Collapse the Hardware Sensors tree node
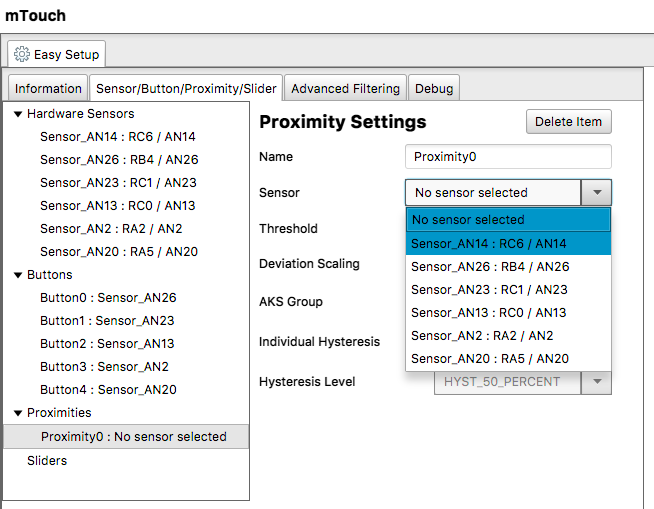Screen dimensions: 654x509 [x=18, y=114]
